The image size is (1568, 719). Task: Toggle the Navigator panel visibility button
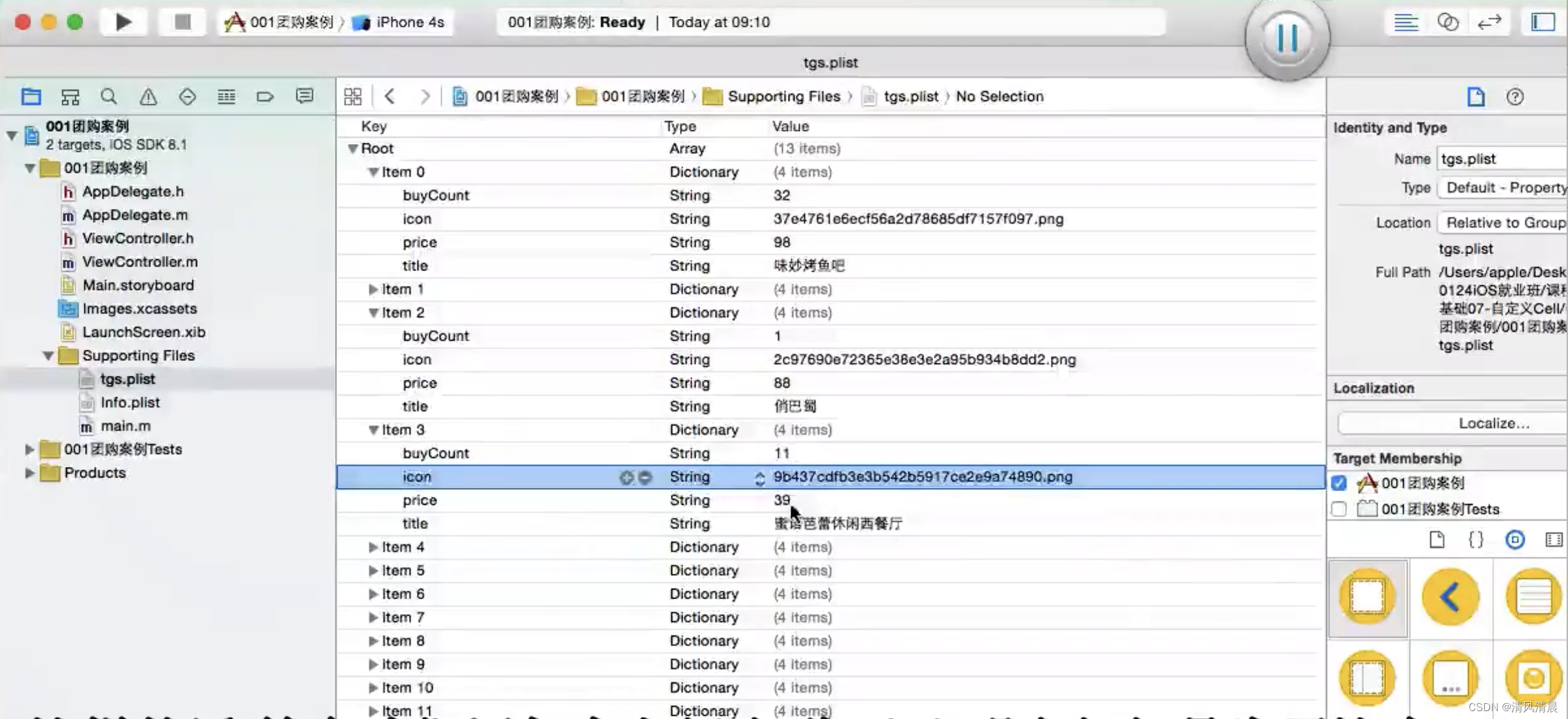click(x=1542, y=22)
